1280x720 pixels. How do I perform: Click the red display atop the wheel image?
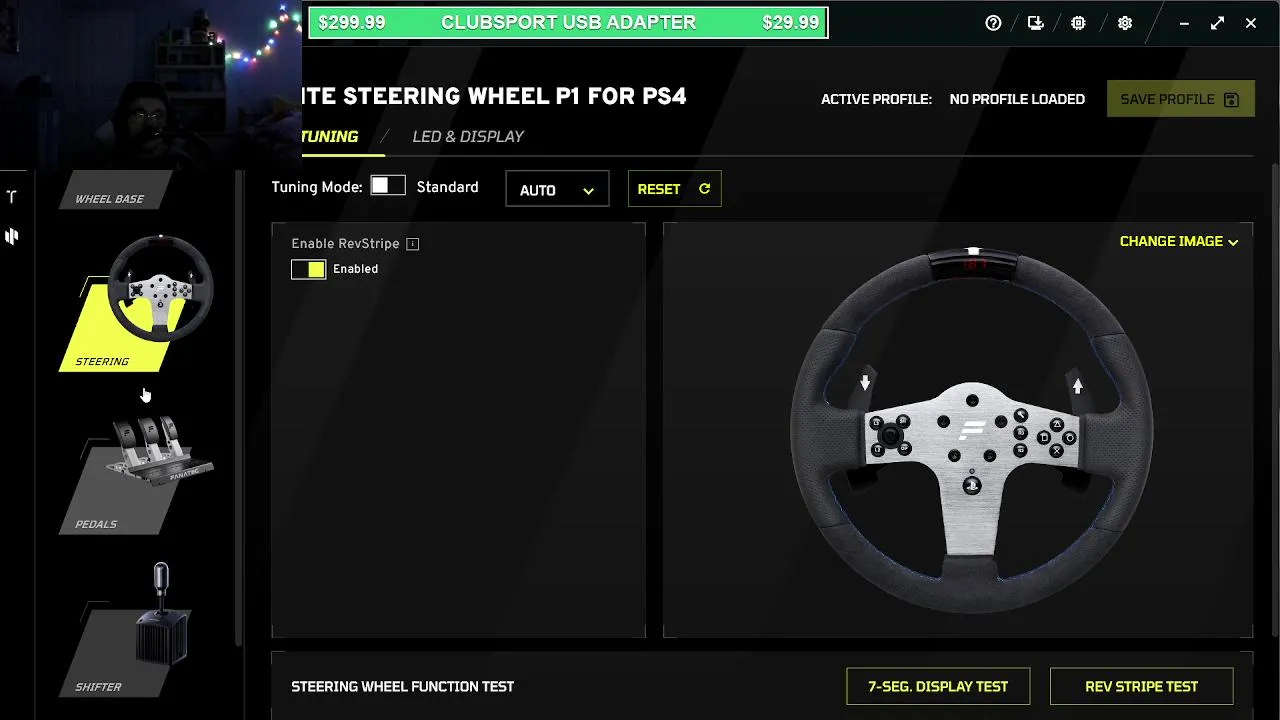tap(974, 265)
